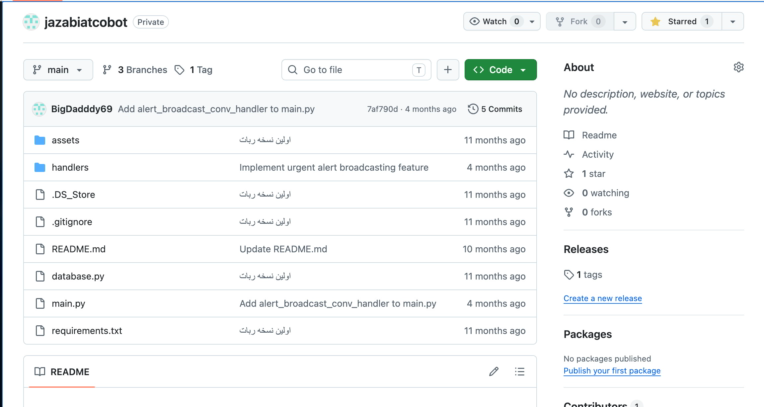Click the 11 months ago timestamp for assets
Screen dimensions: 764x407
tap(495, 140)
